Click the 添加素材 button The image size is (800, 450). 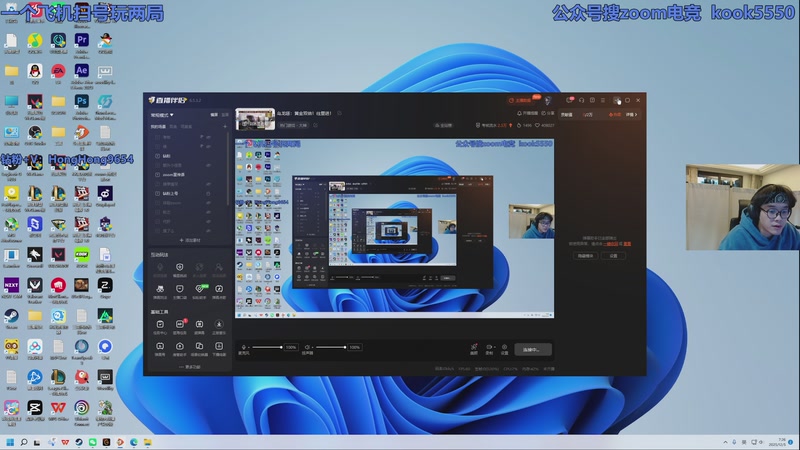(x=189, y=240)
